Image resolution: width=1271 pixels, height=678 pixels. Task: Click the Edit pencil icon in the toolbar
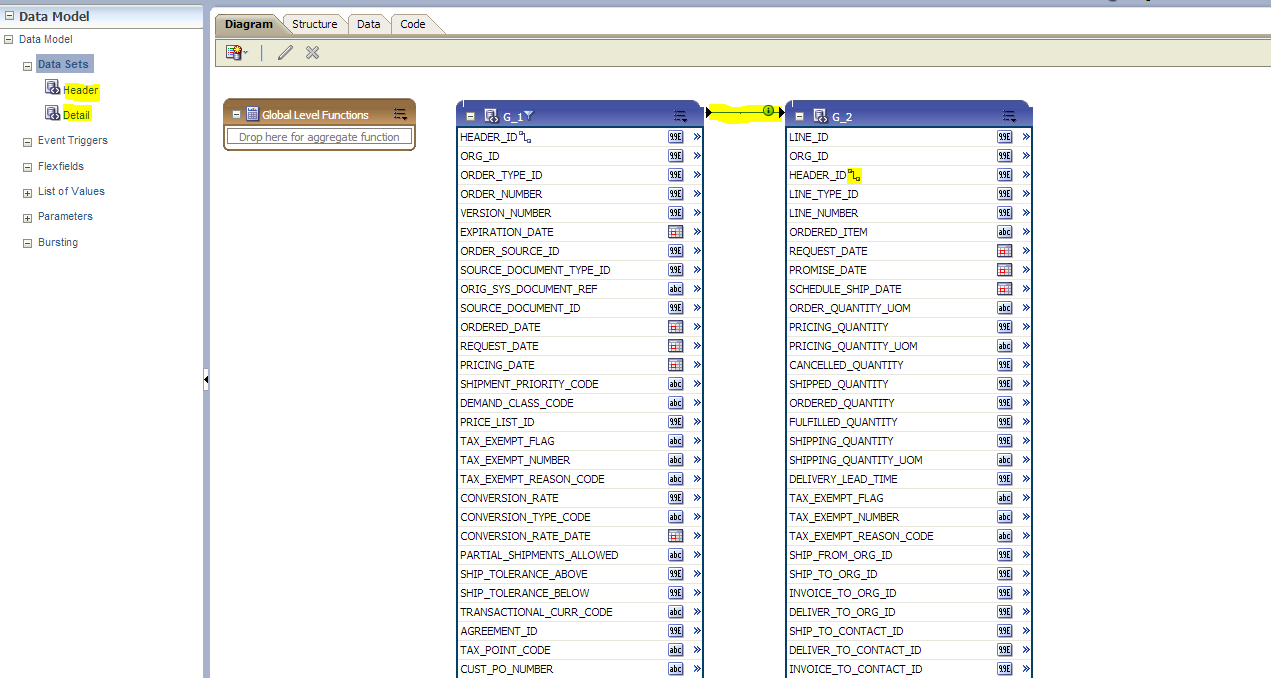(284, 52)
